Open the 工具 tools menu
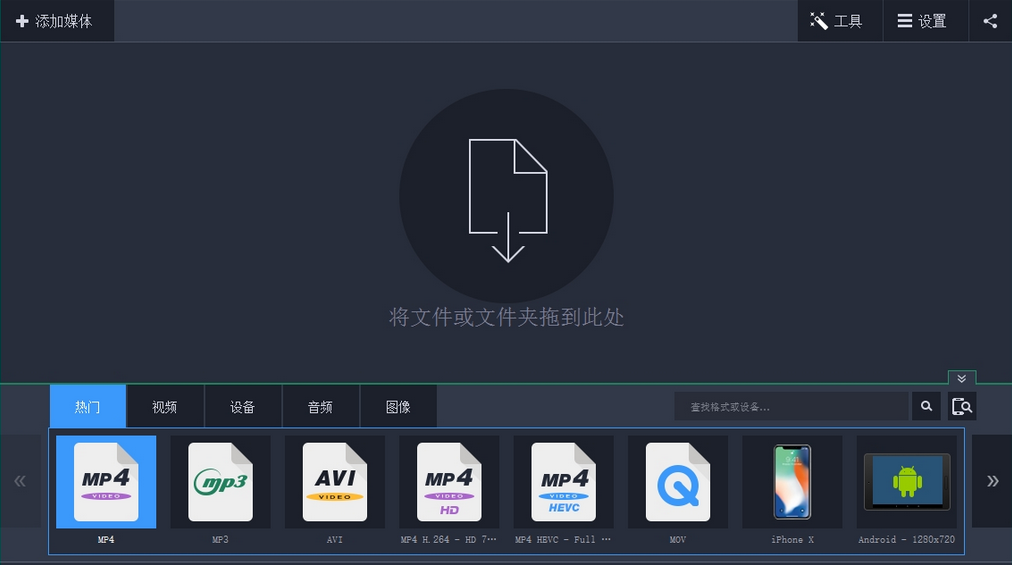This screenshot has width=1012, height=565. click(x=839, y=21)
